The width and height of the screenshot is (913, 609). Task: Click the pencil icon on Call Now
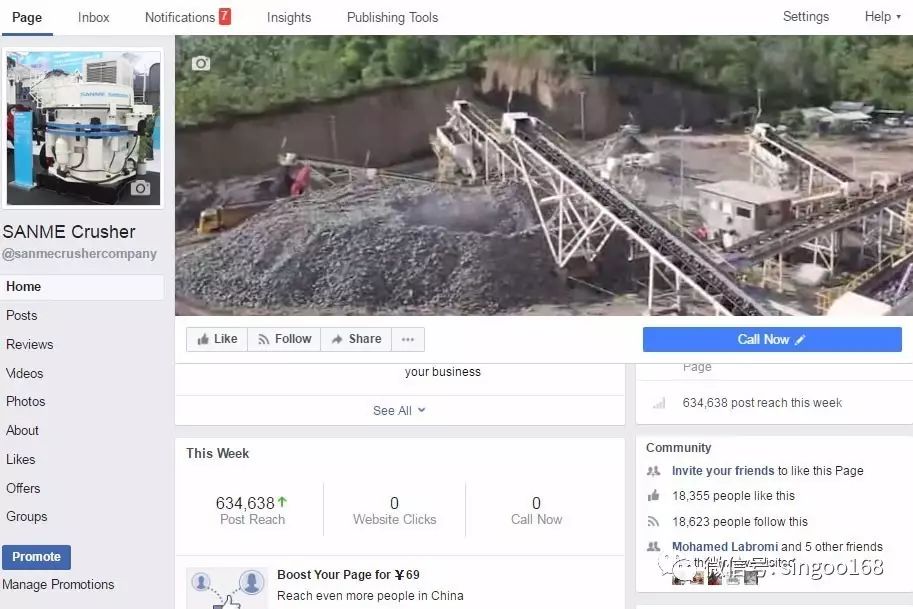click(800, 340)
